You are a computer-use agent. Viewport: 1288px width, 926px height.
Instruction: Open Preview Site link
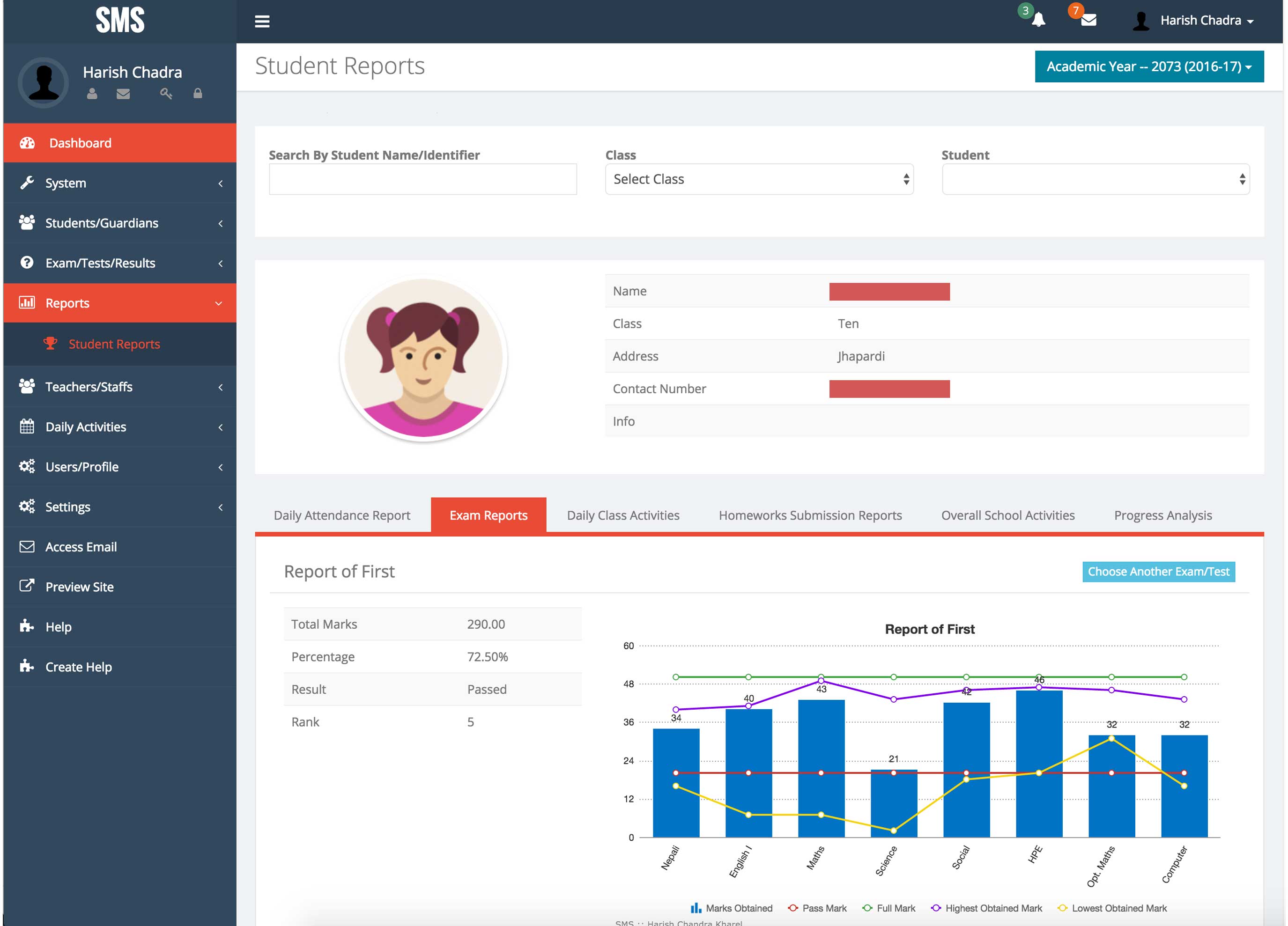tap(120, 587)
